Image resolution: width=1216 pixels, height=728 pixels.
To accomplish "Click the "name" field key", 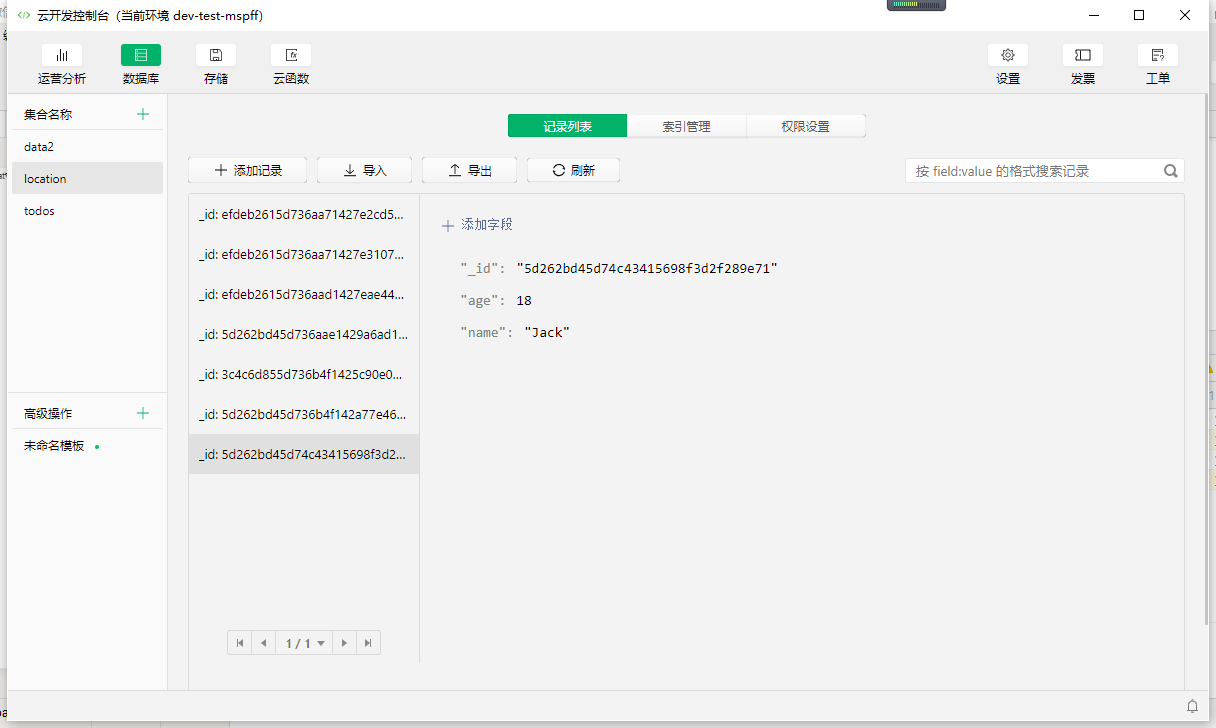I will tap(487, 333).
